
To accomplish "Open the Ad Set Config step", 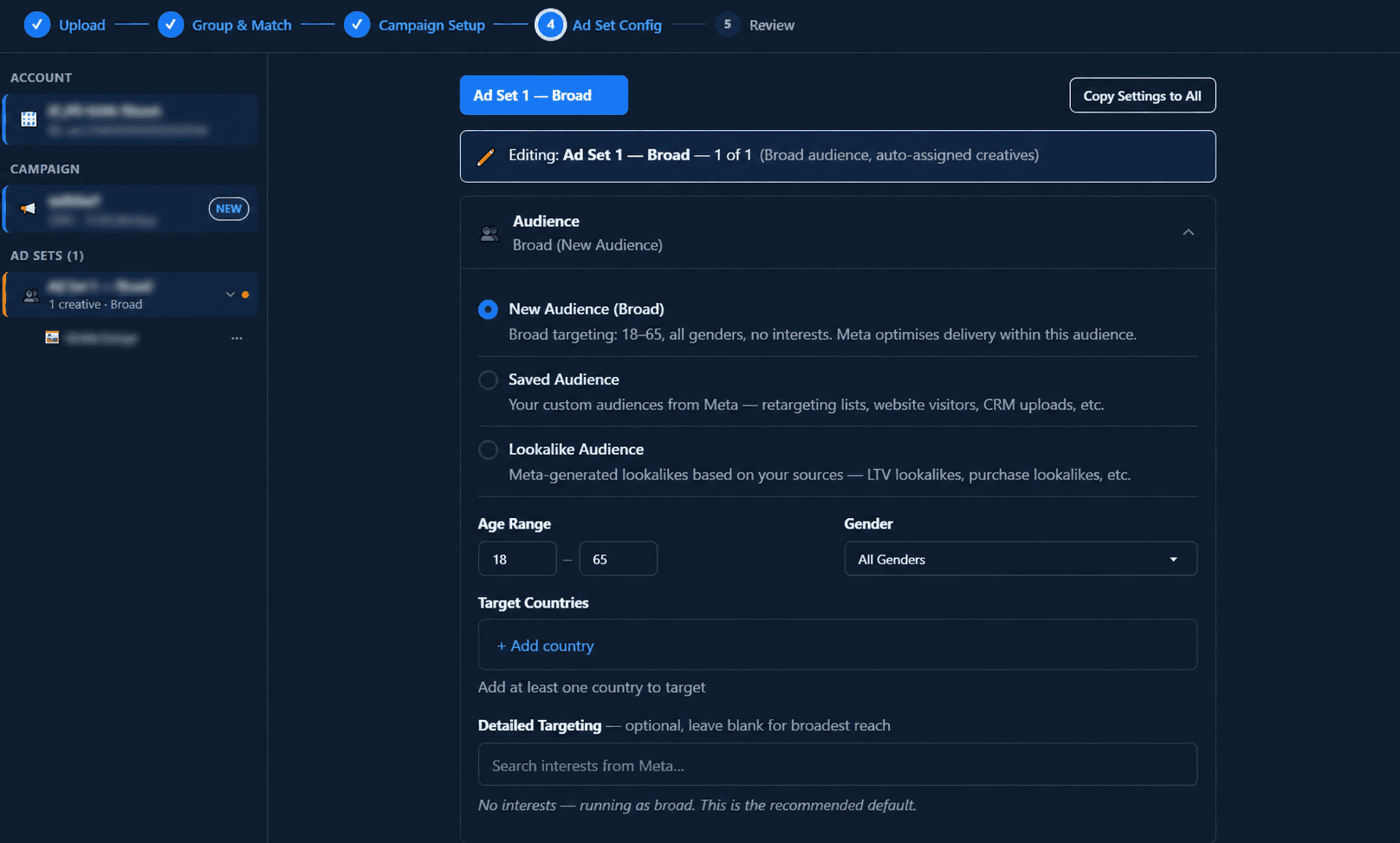I will tap(617, 25).
